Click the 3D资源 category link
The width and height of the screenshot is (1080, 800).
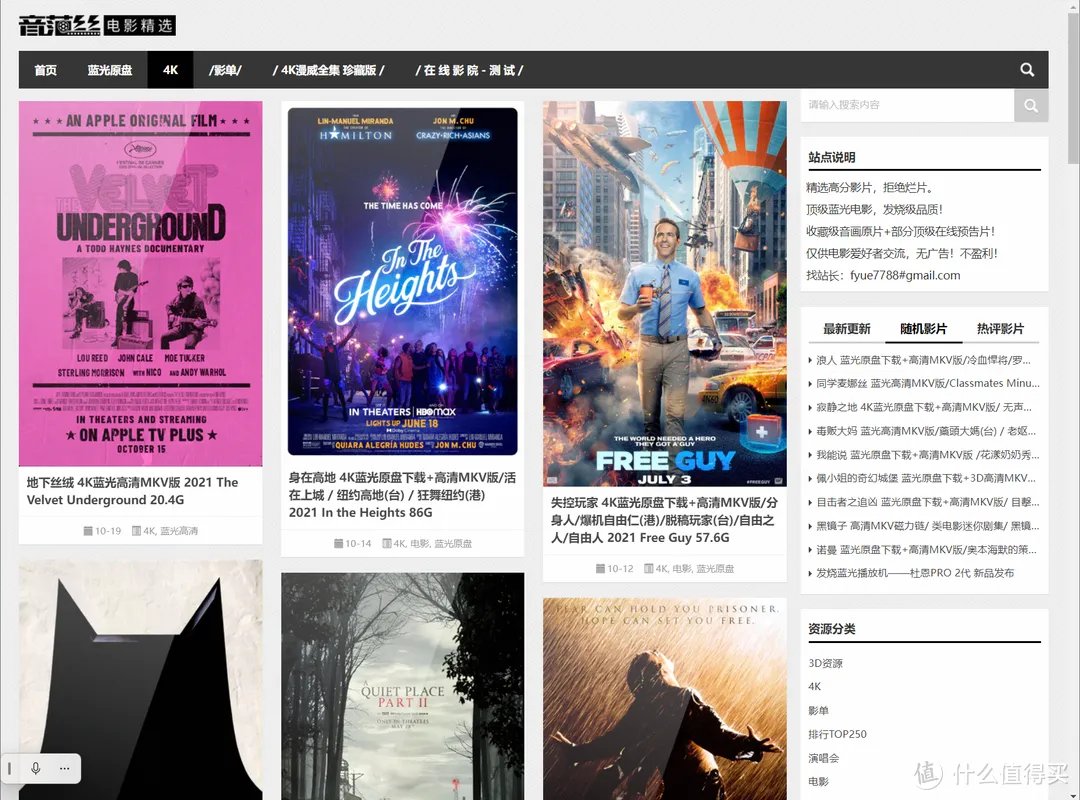pyautogui.click(x=825, y=663)
